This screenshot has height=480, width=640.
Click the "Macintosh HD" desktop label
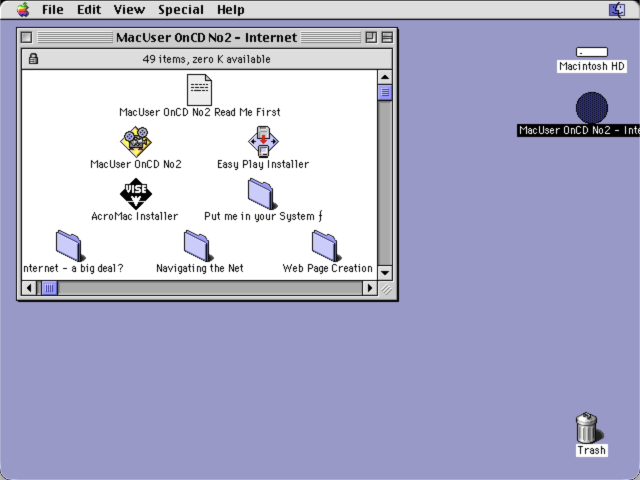tap(591, 66)
